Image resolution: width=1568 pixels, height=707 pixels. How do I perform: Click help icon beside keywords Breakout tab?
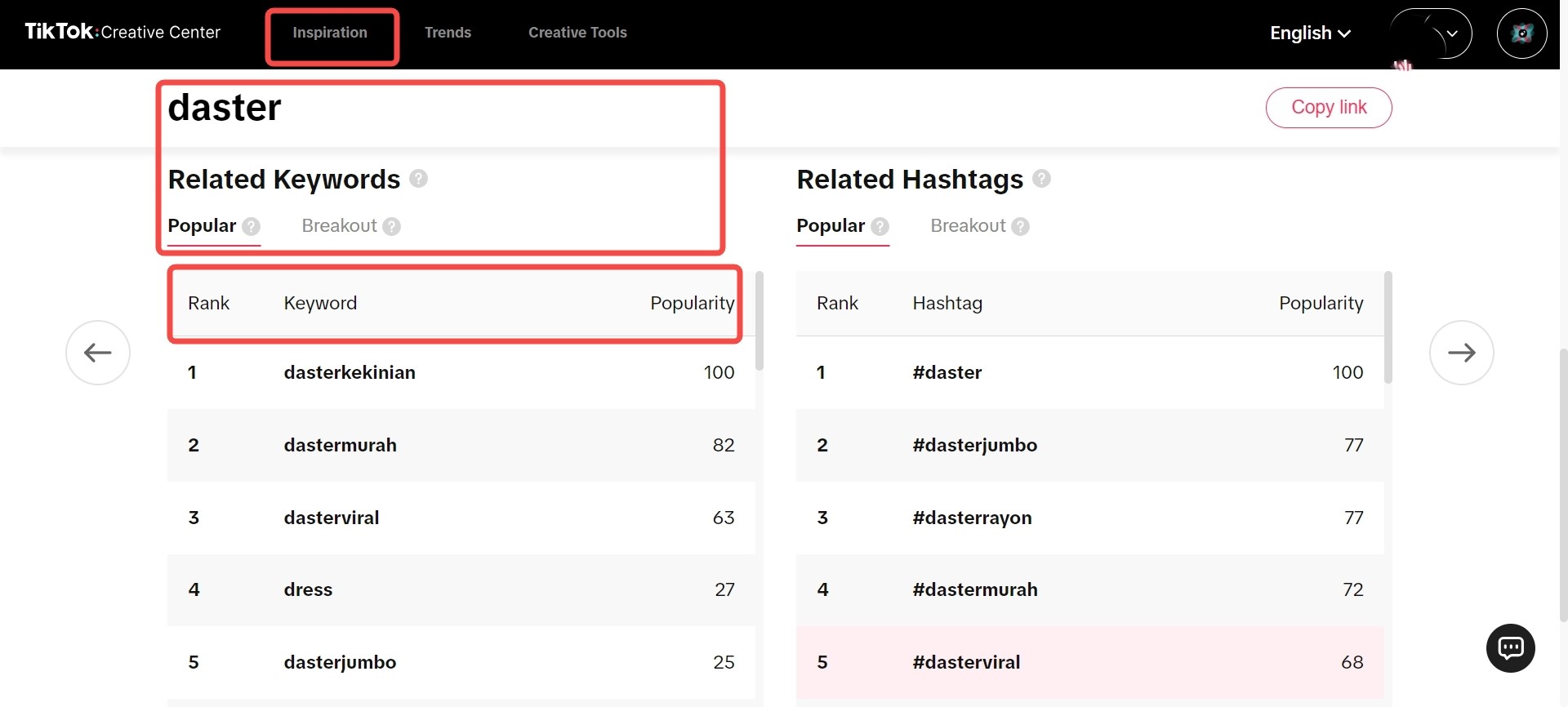point(392,226)
